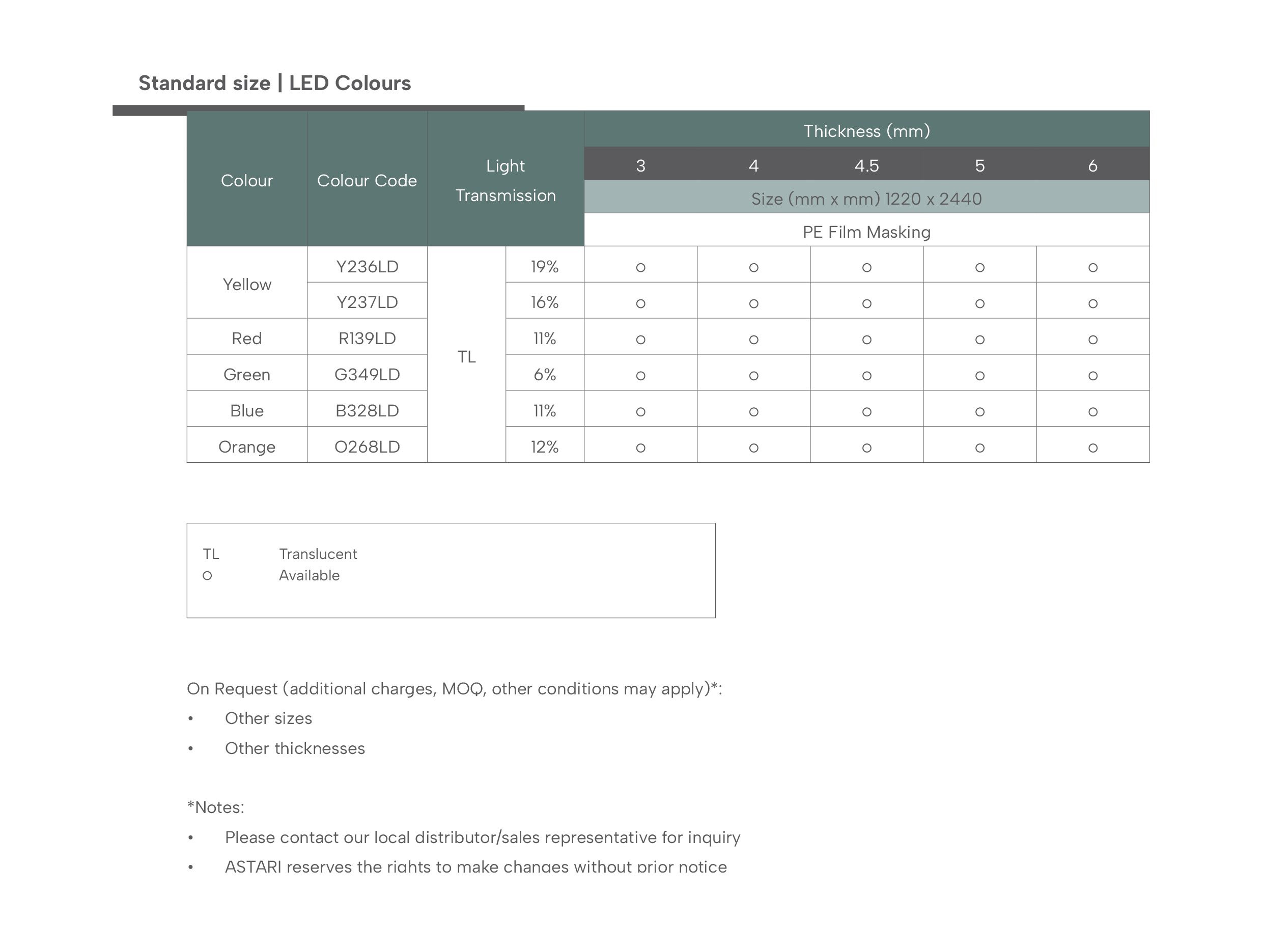
Task: Click G349LD availability circle under thickness 4
Action: pos(754,375)
